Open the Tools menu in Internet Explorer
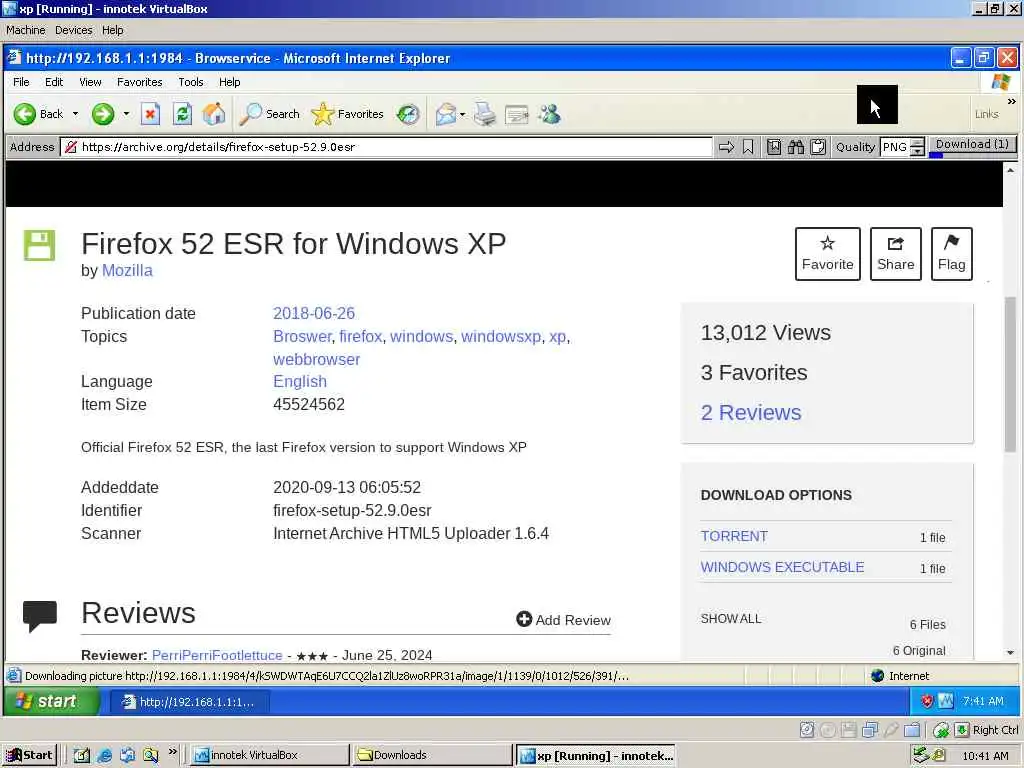Screen dimensions: 1024x768 coord(191,82)
